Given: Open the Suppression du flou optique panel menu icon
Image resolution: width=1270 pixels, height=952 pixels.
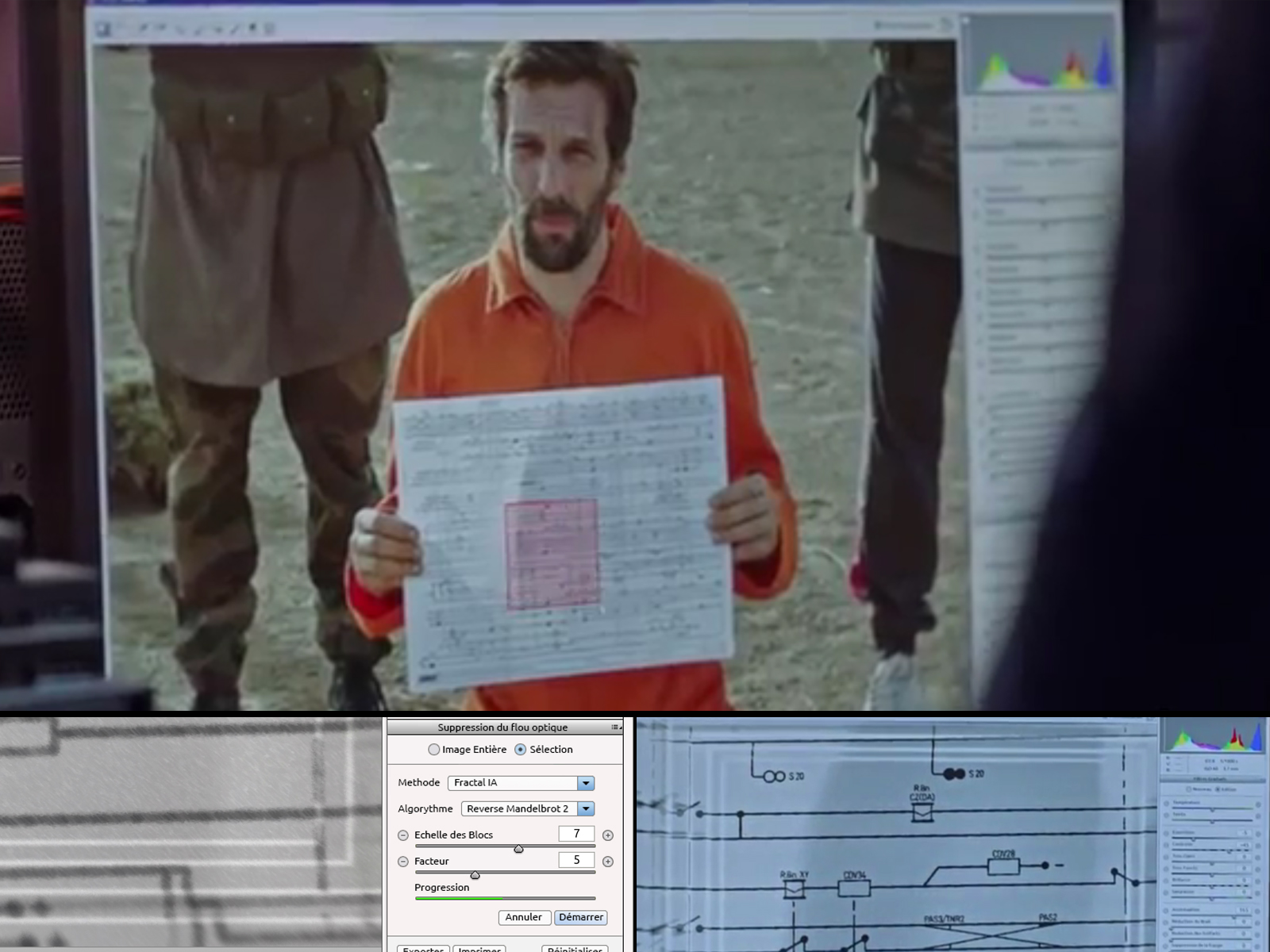Looking at the screenshot, I should coord(615,727).
